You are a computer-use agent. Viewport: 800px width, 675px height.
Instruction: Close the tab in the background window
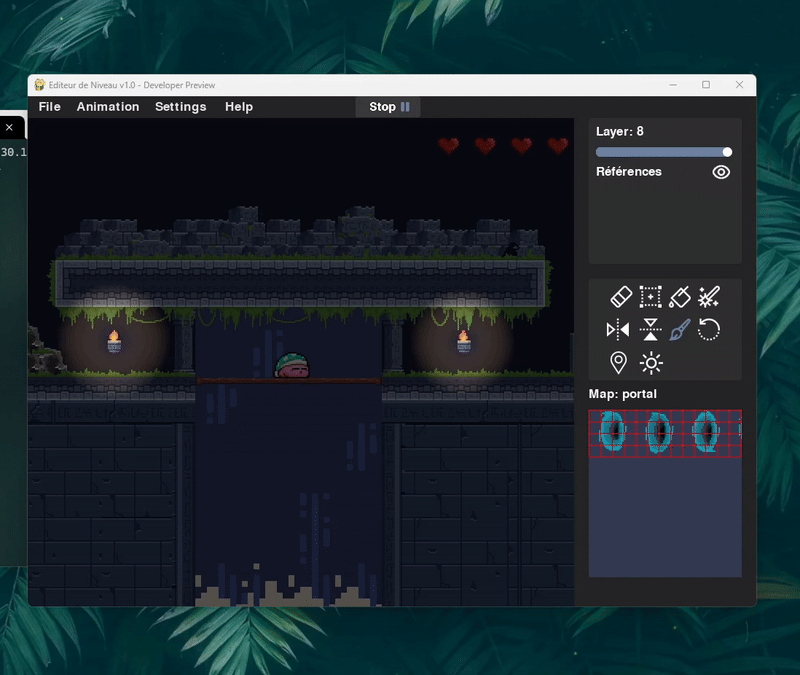(9, 127)
